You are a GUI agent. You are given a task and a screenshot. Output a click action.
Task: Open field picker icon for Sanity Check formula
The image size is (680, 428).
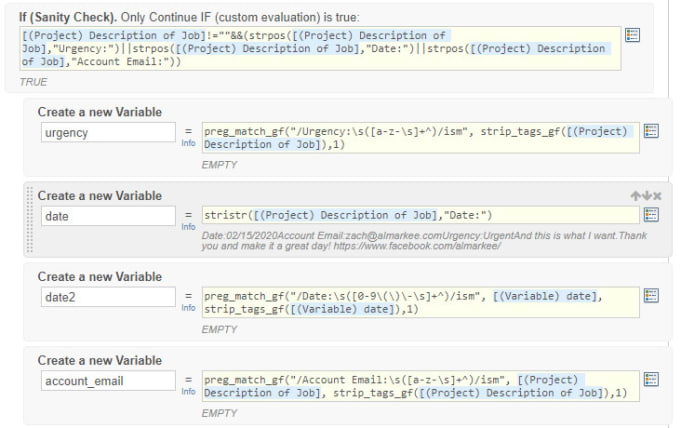tap(632, 35)
